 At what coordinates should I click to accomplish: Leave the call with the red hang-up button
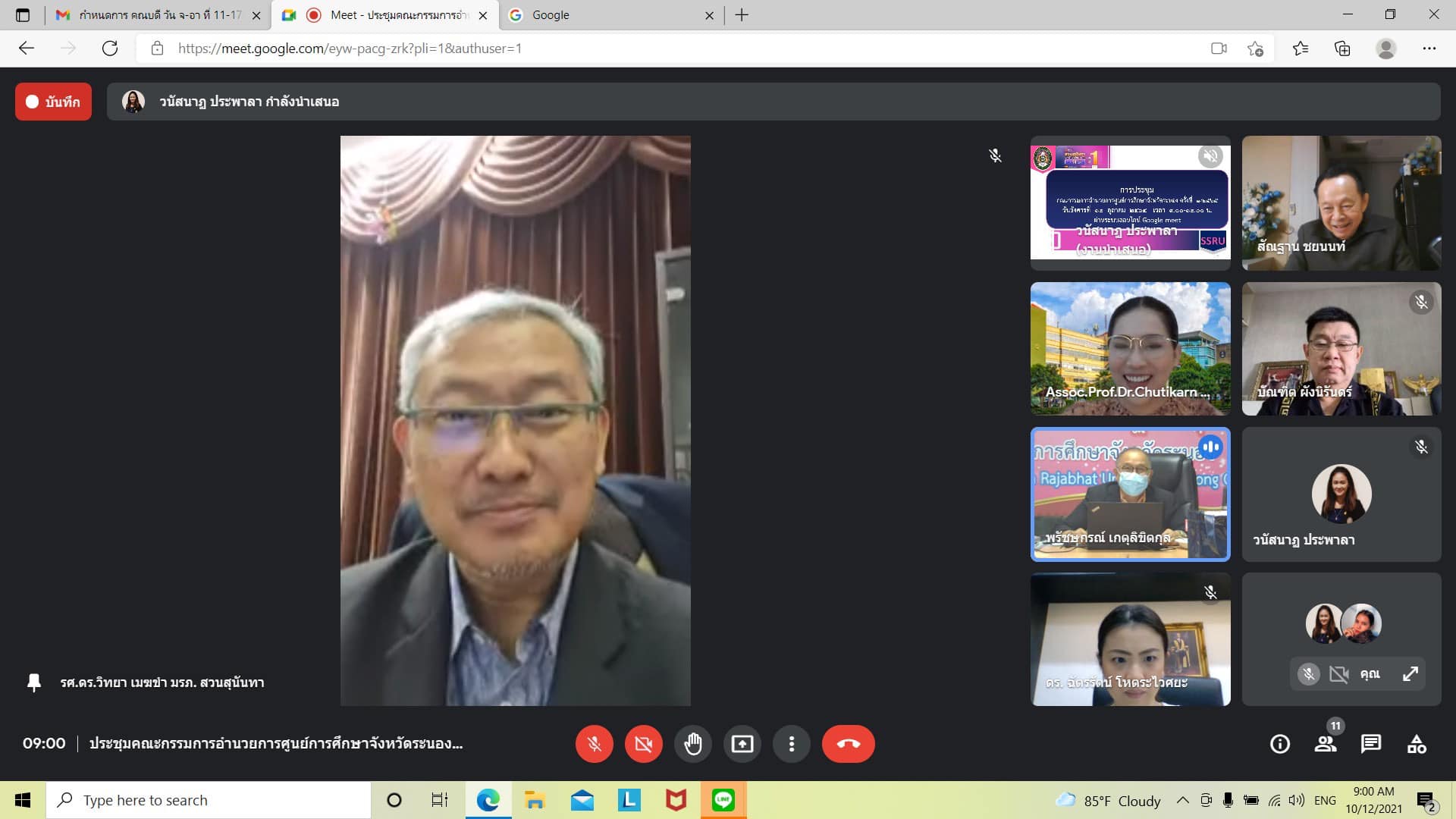coord(848,744)
